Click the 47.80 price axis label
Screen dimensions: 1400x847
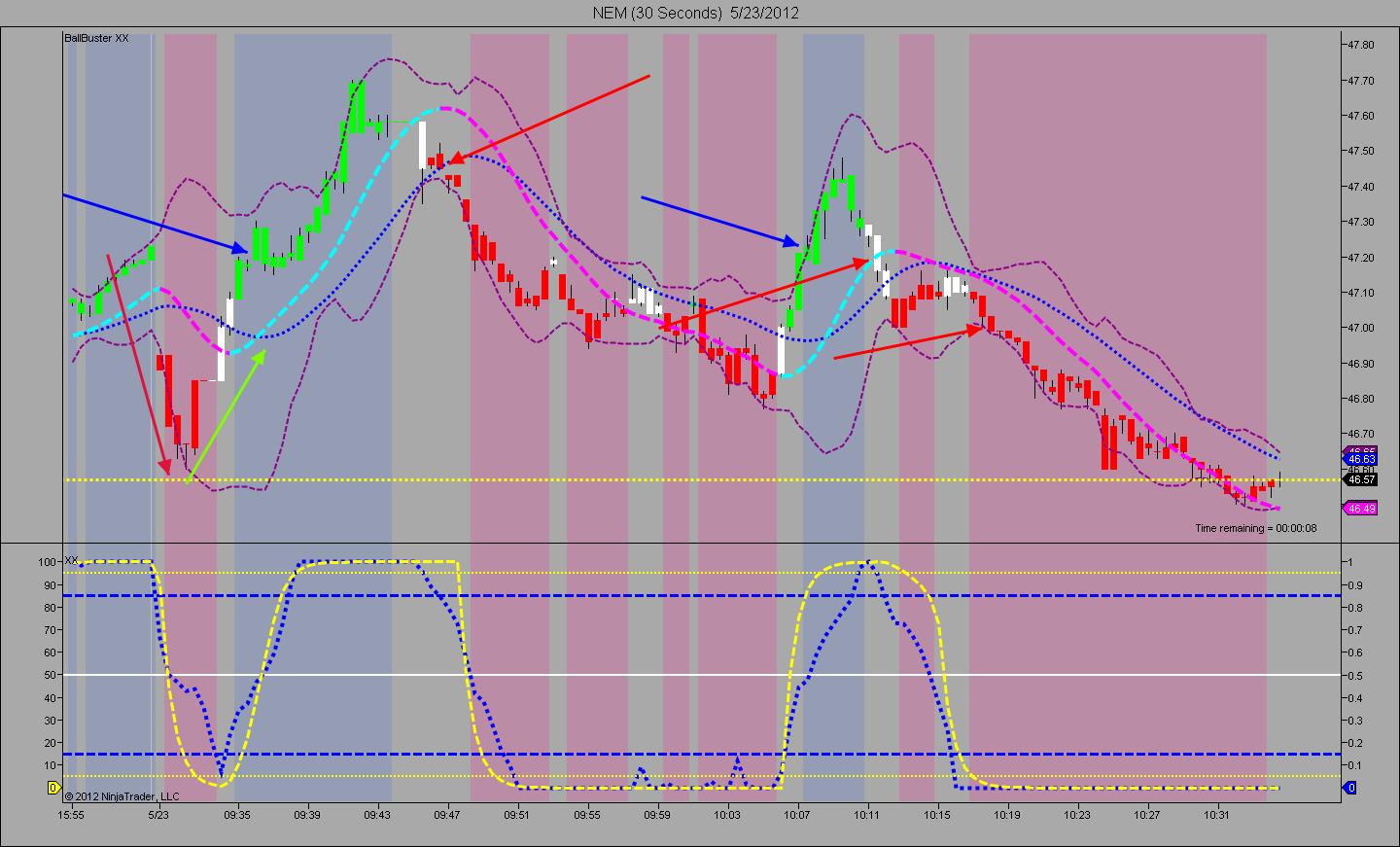point(1360,45)
